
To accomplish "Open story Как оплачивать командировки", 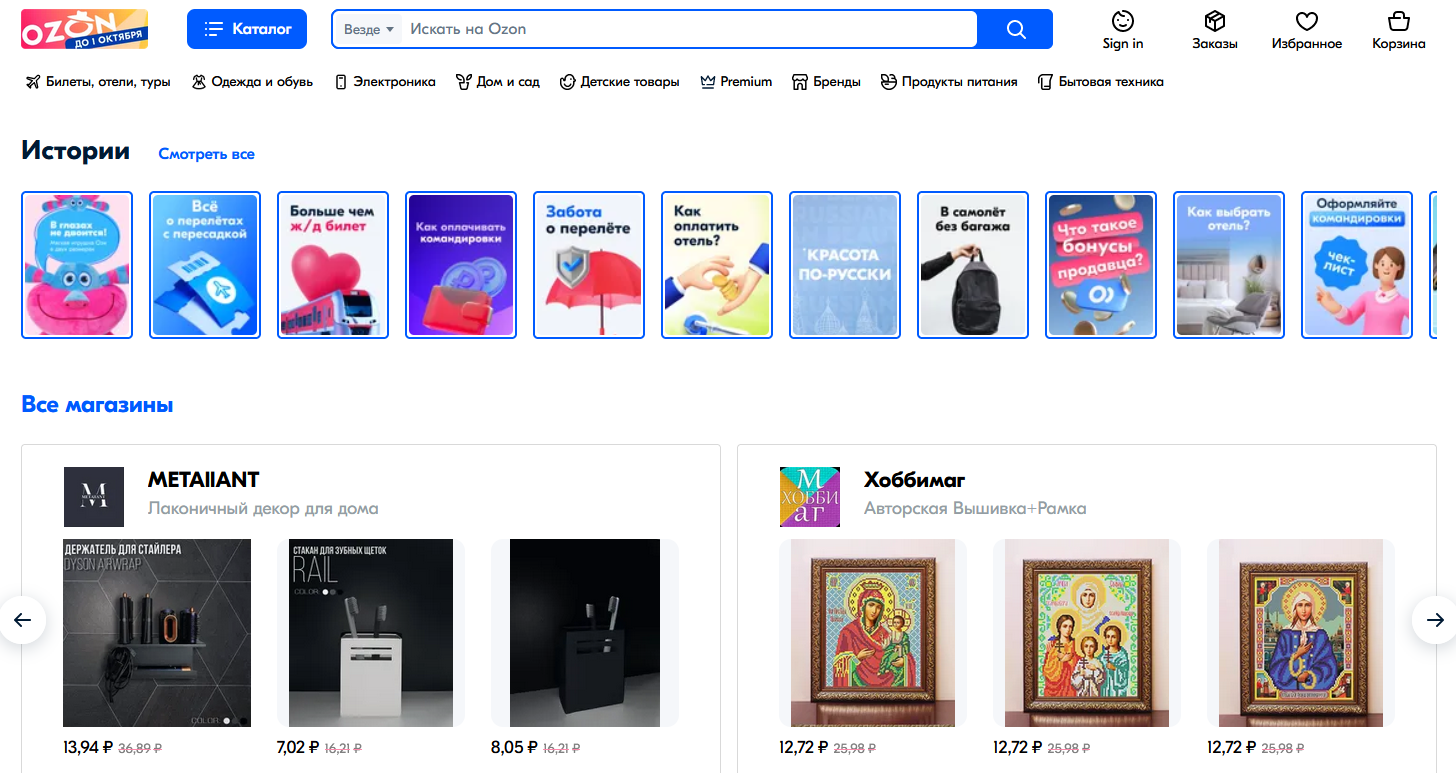I will point(461,265).
